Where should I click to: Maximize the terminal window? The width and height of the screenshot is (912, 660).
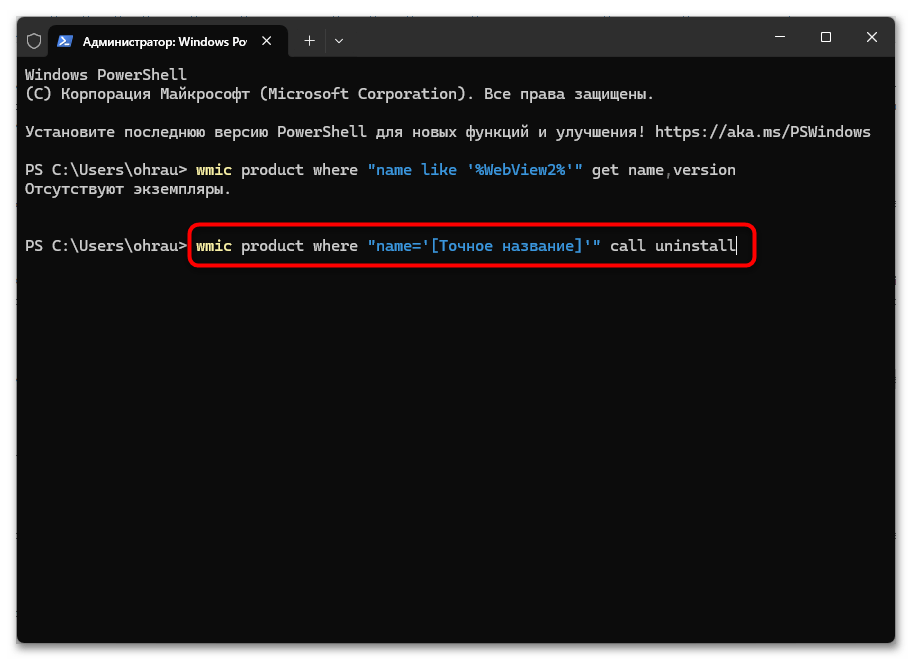point(826,38)
